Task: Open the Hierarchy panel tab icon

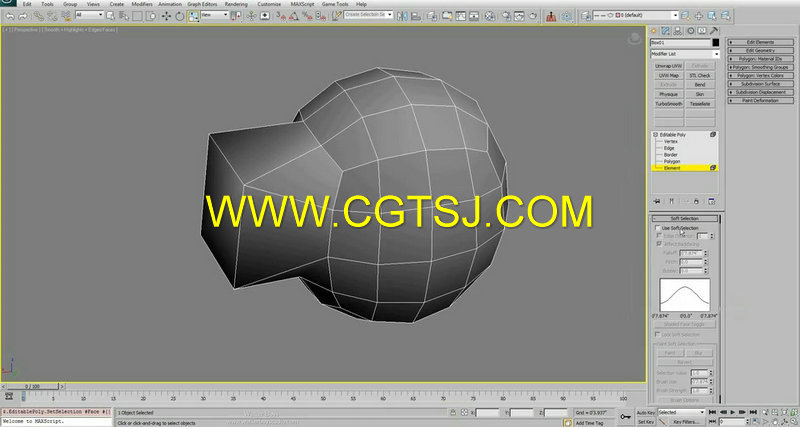Action: click(678, 31)
